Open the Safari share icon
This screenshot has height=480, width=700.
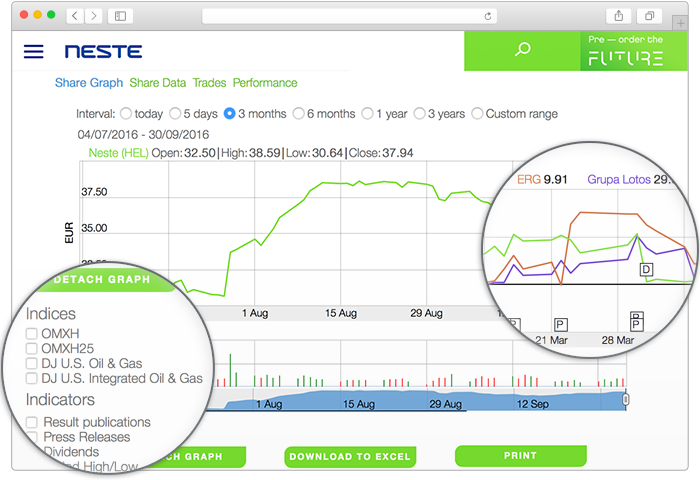(619, 16)
